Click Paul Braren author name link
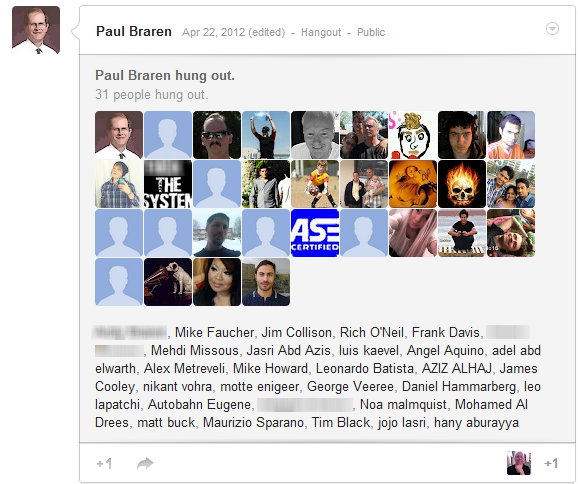This screenshot has height=484, width=578. (x=134, y=32)
